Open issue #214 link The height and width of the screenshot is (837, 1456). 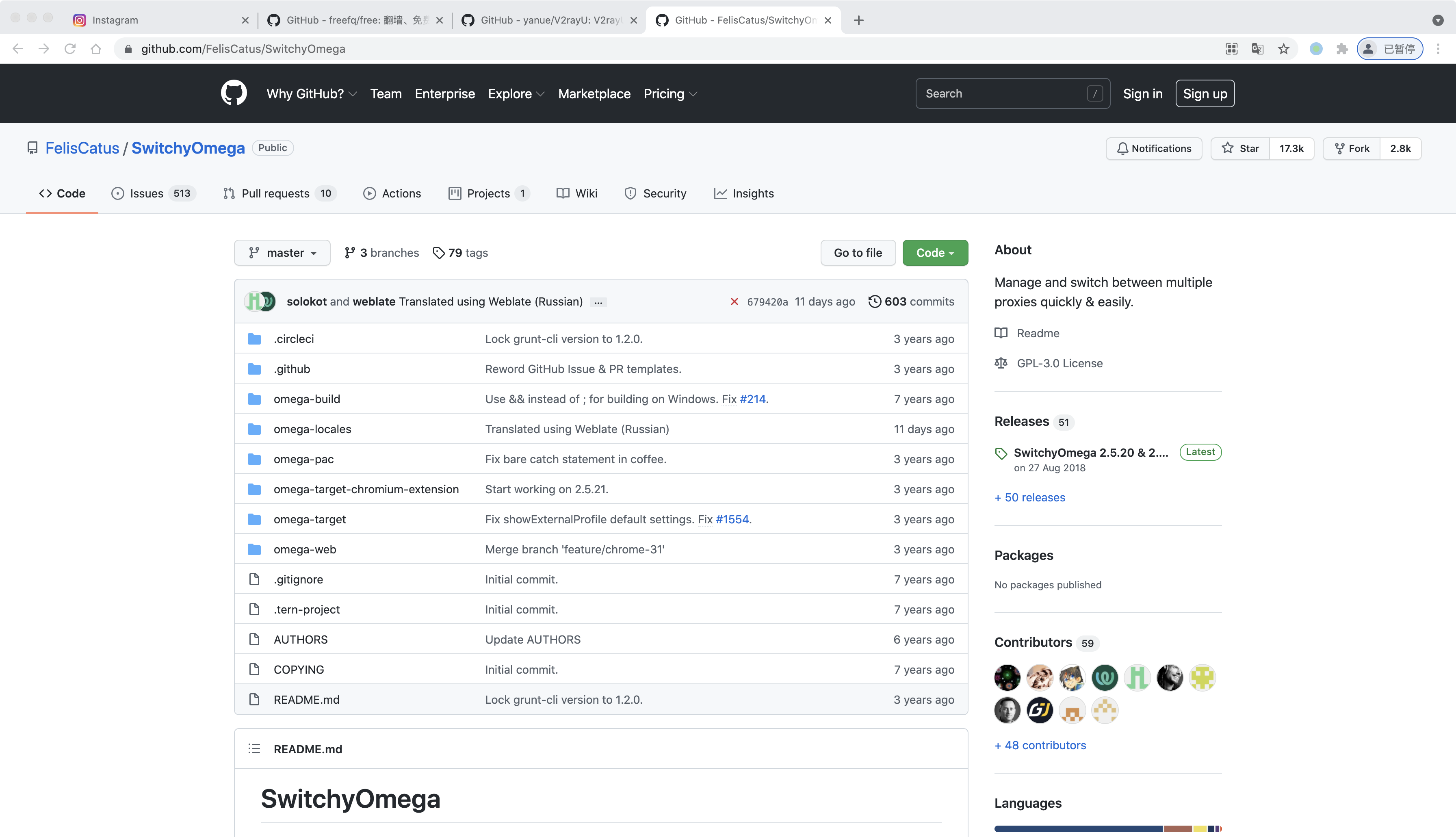(753, 399)
